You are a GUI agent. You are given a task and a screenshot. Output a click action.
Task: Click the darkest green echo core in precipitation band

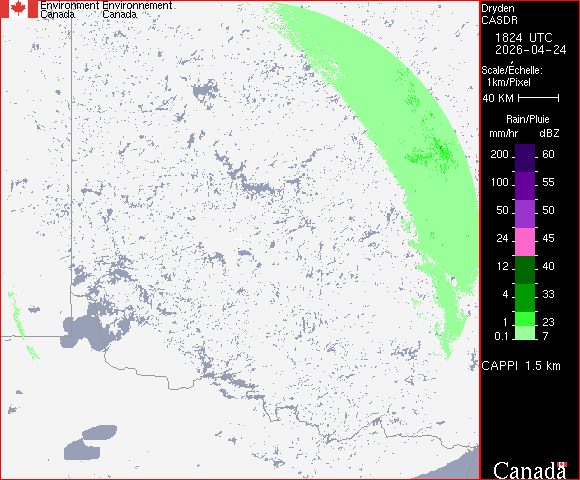[x=442, y=149]
